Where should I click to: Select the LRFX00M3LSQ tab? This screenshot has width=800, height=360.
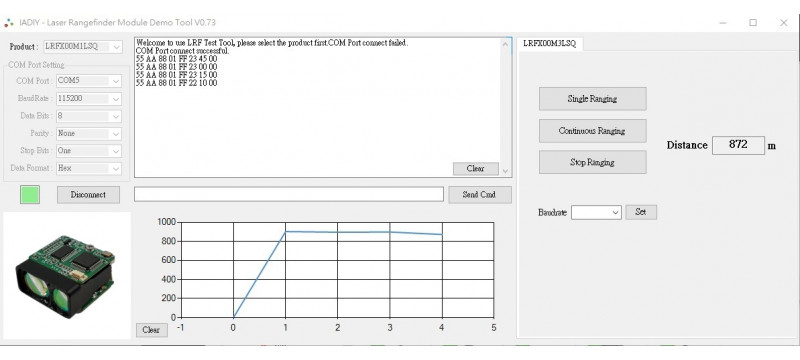[549, 44]
